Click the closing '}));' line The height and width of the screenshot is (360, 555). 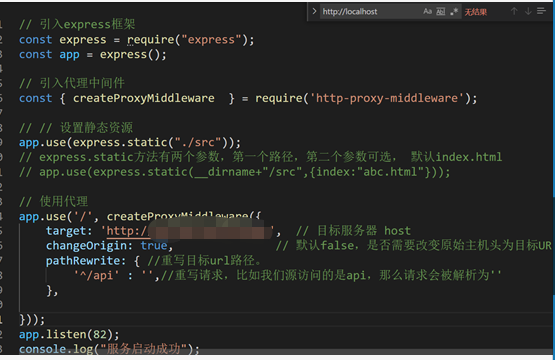32,320
